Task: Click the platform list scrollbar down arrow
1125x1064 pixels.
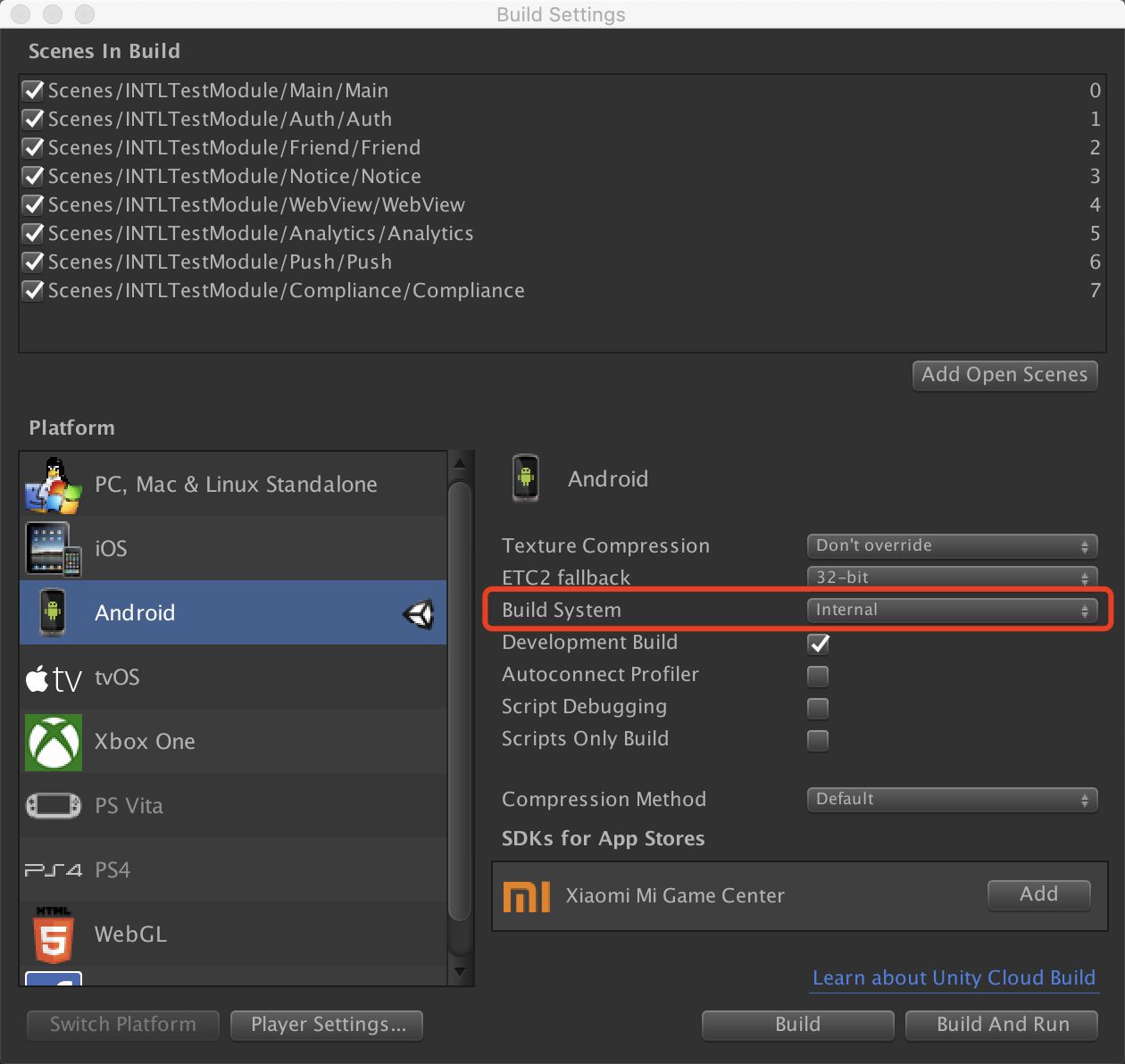Action: (x=460, y=972)
